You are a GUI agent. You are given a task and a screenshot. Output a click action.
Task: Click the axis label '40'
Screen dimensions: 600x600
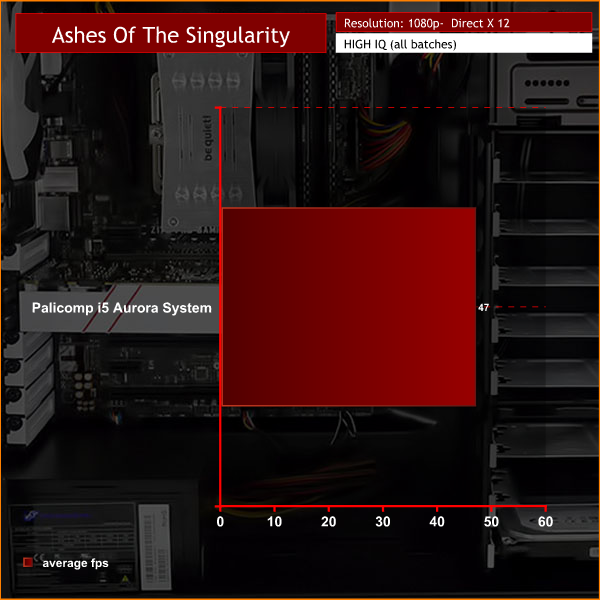437,522
